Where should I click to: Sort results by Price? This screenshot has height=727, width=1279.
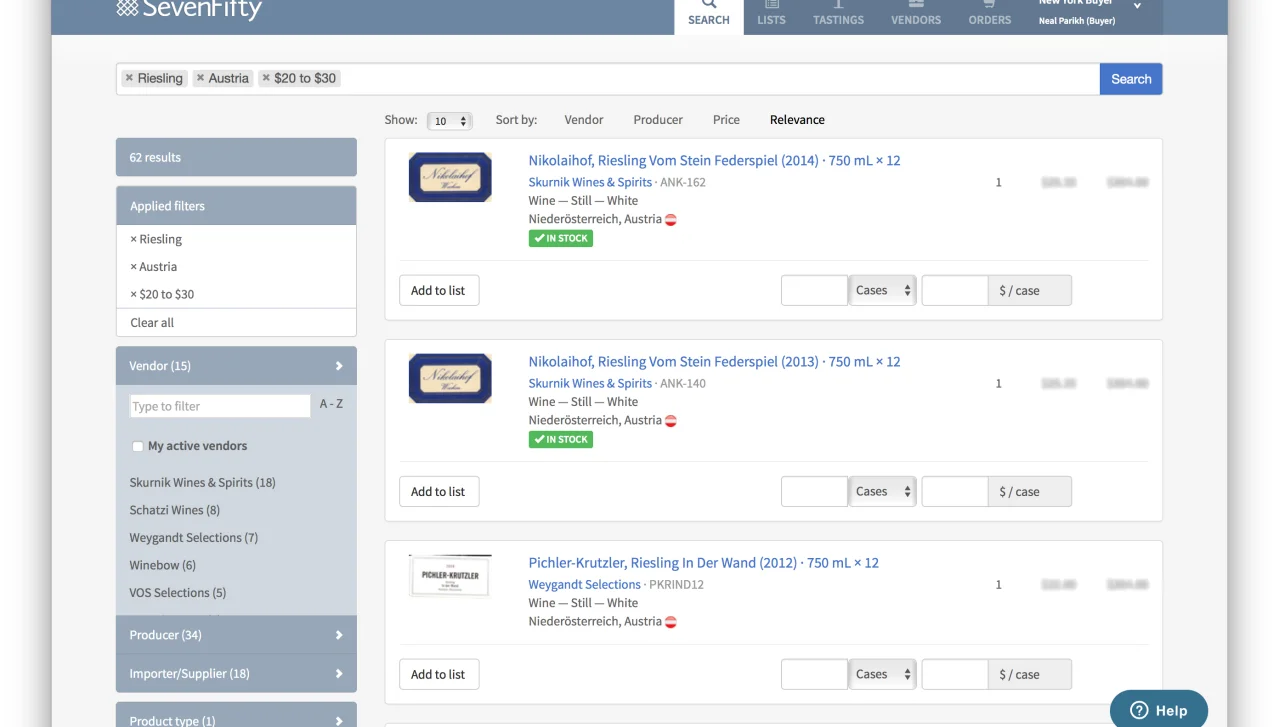726,120
